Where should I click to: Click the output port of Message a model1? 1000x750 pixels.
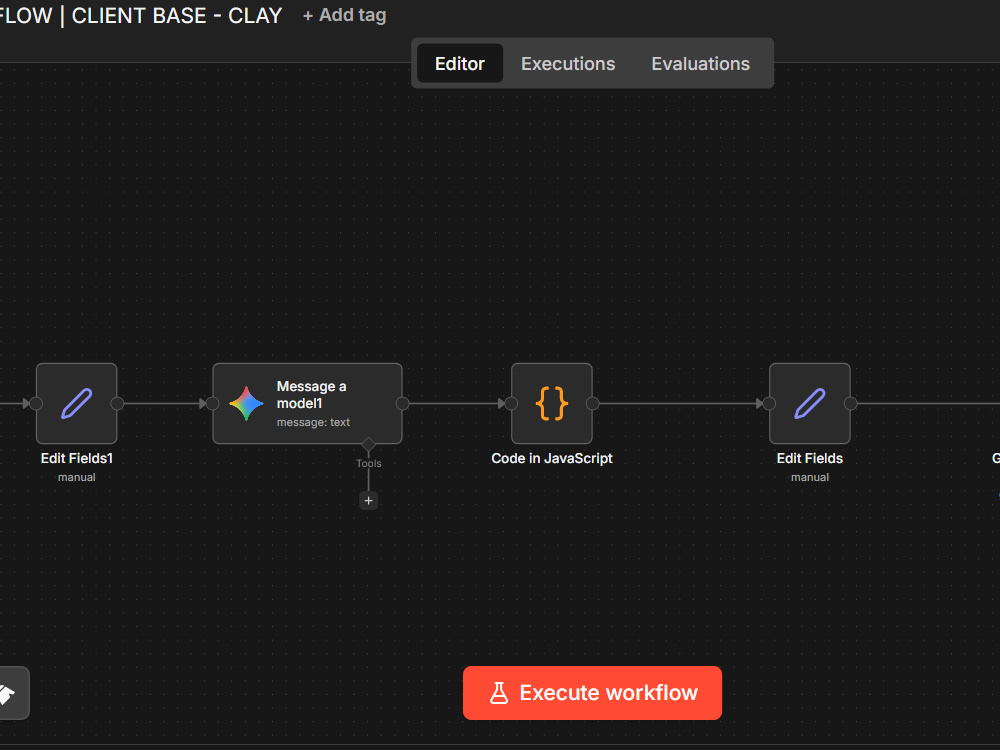click(402, 403)
